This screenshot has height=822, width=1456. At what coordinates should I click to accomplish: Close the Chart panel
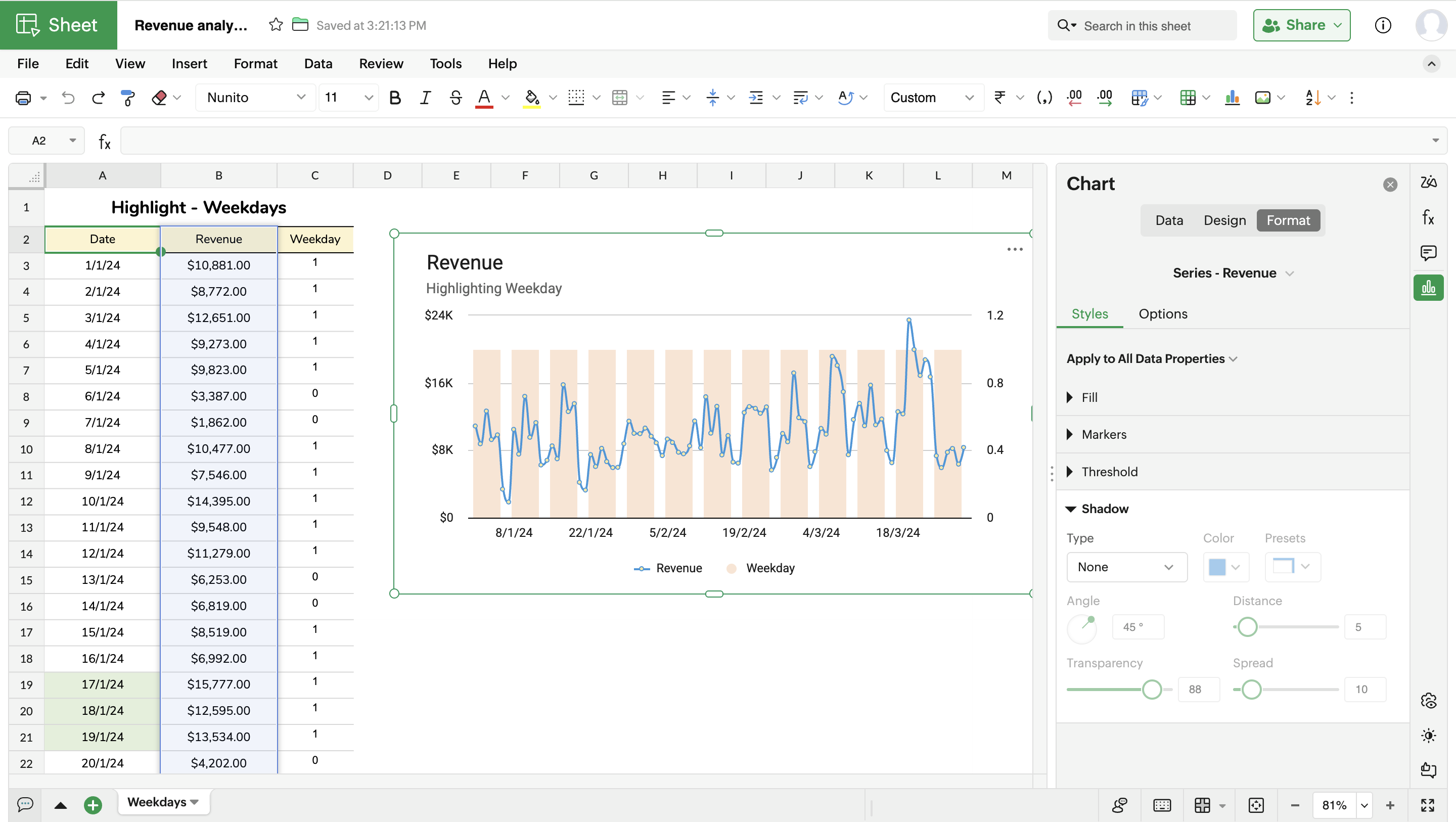(1390, 185)
